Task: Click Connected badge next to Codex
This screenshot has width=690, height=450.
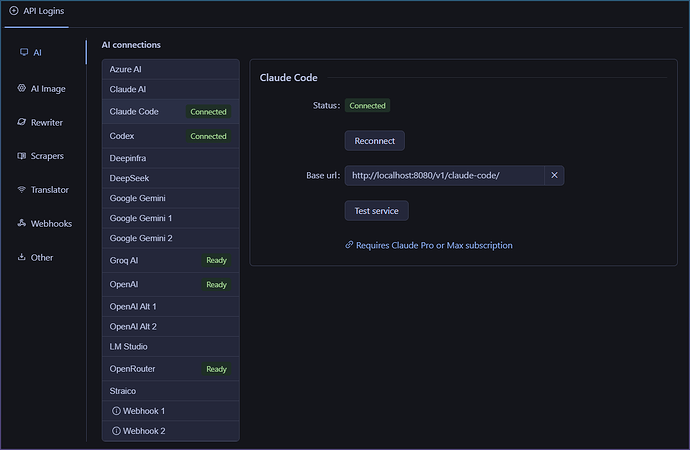Action: (x=208, y=136)
